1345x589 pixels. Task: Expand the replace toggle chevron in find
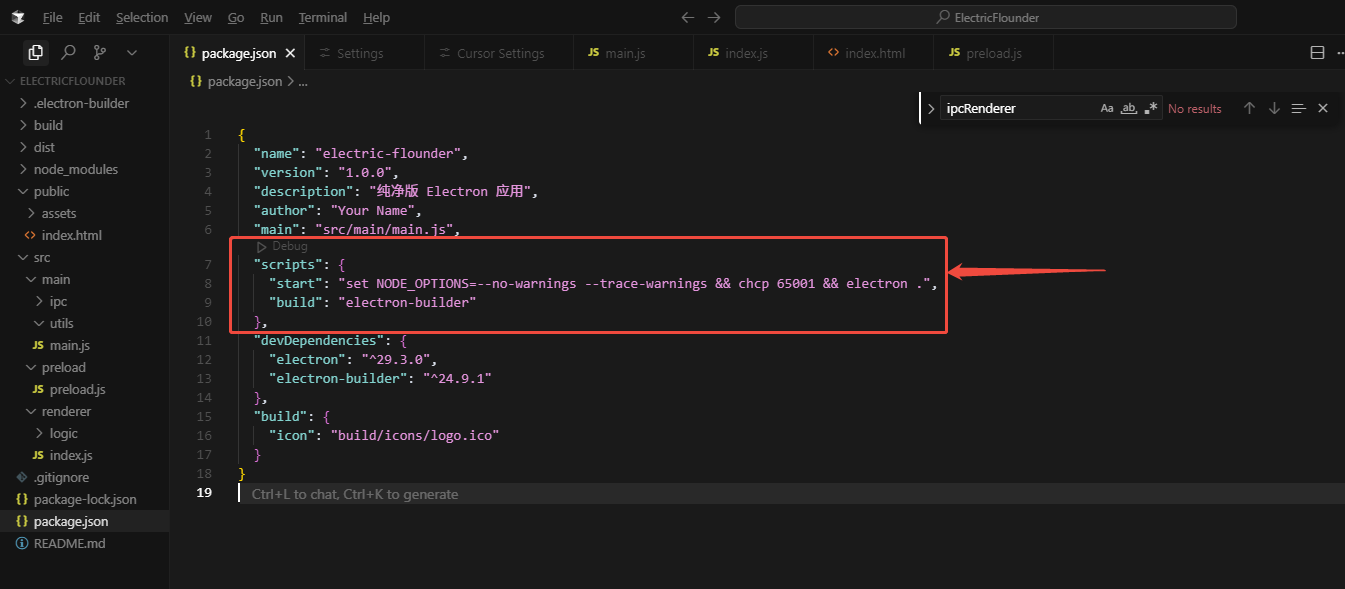[x=931, y=108]
